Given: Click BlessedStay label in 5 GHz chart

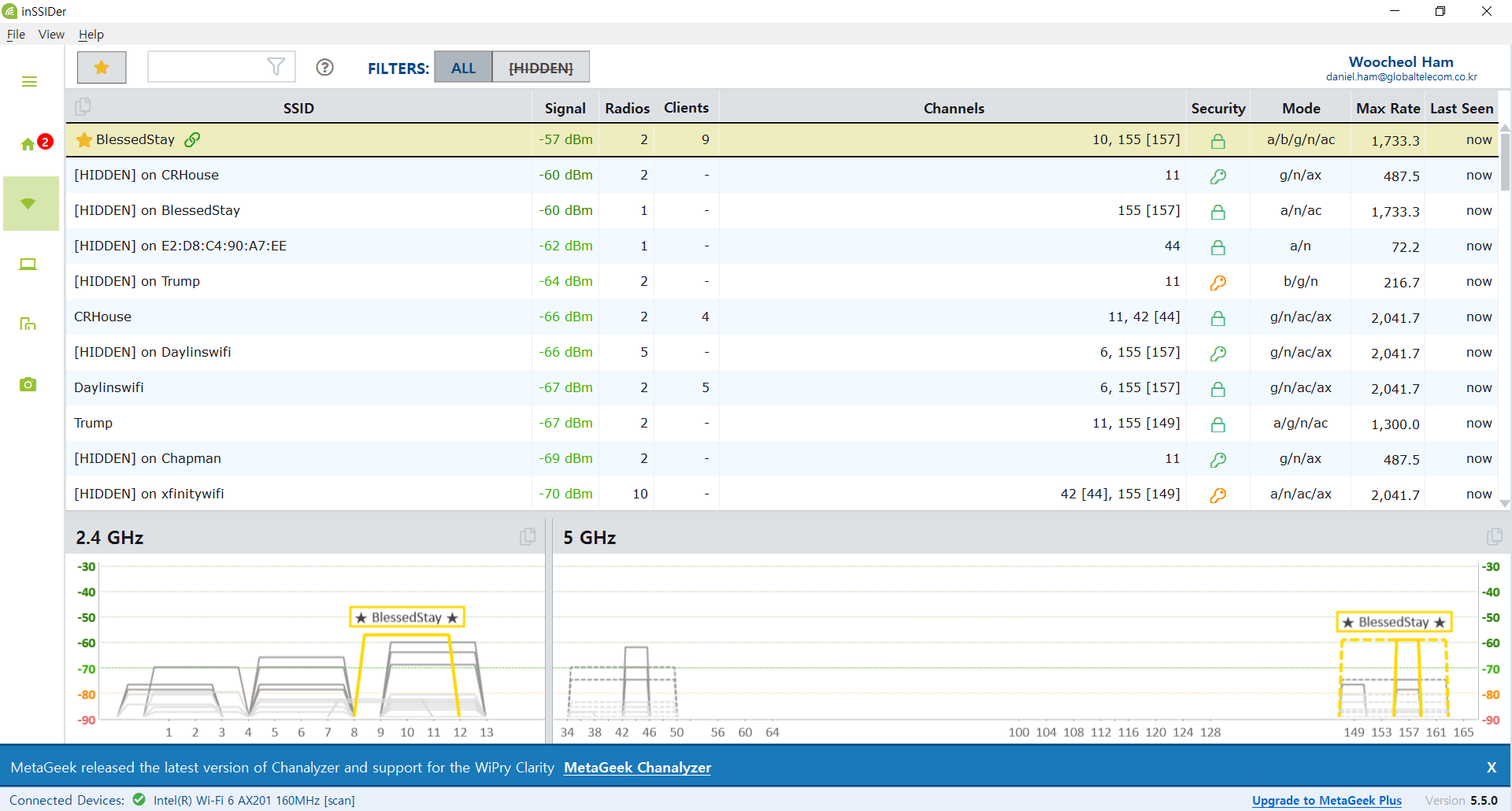Looking at the screenshot, I should pyautogui.click(x=1394, y=622).
